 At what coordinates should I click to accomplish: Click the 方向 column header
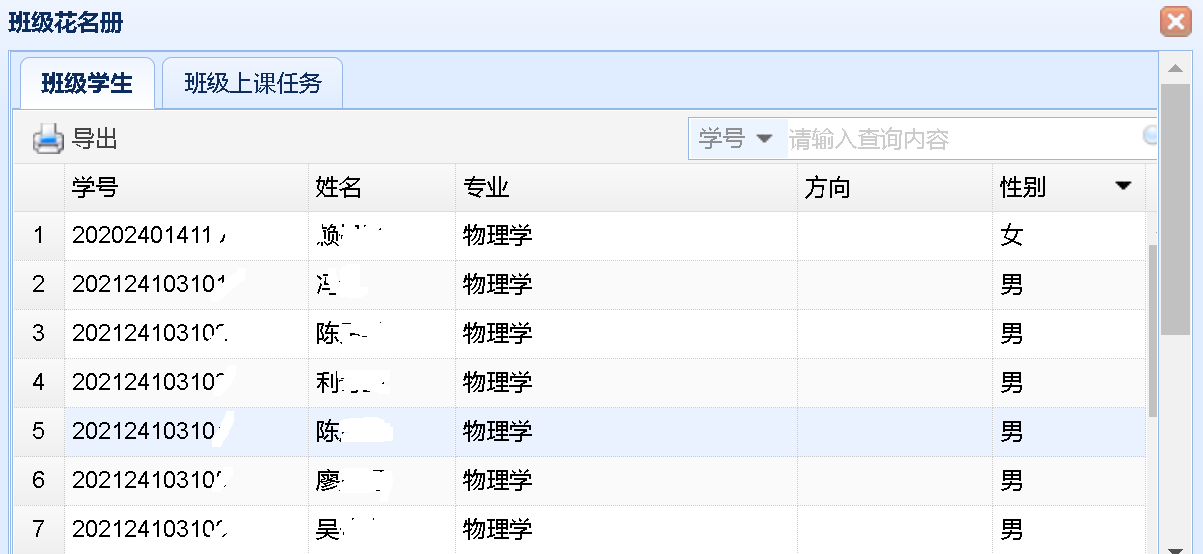point(894,187)
